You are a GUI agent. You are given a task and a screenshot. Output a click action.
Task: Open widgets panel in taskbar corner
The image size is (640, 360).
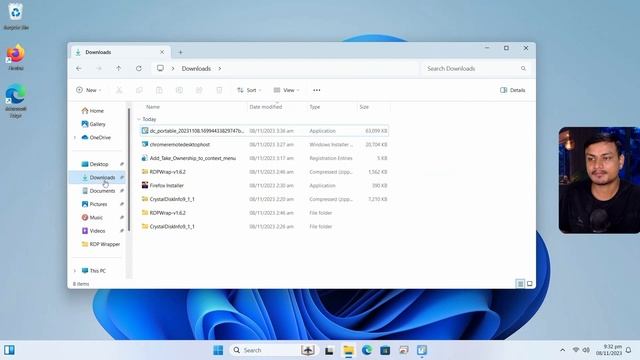click(9, 350)
